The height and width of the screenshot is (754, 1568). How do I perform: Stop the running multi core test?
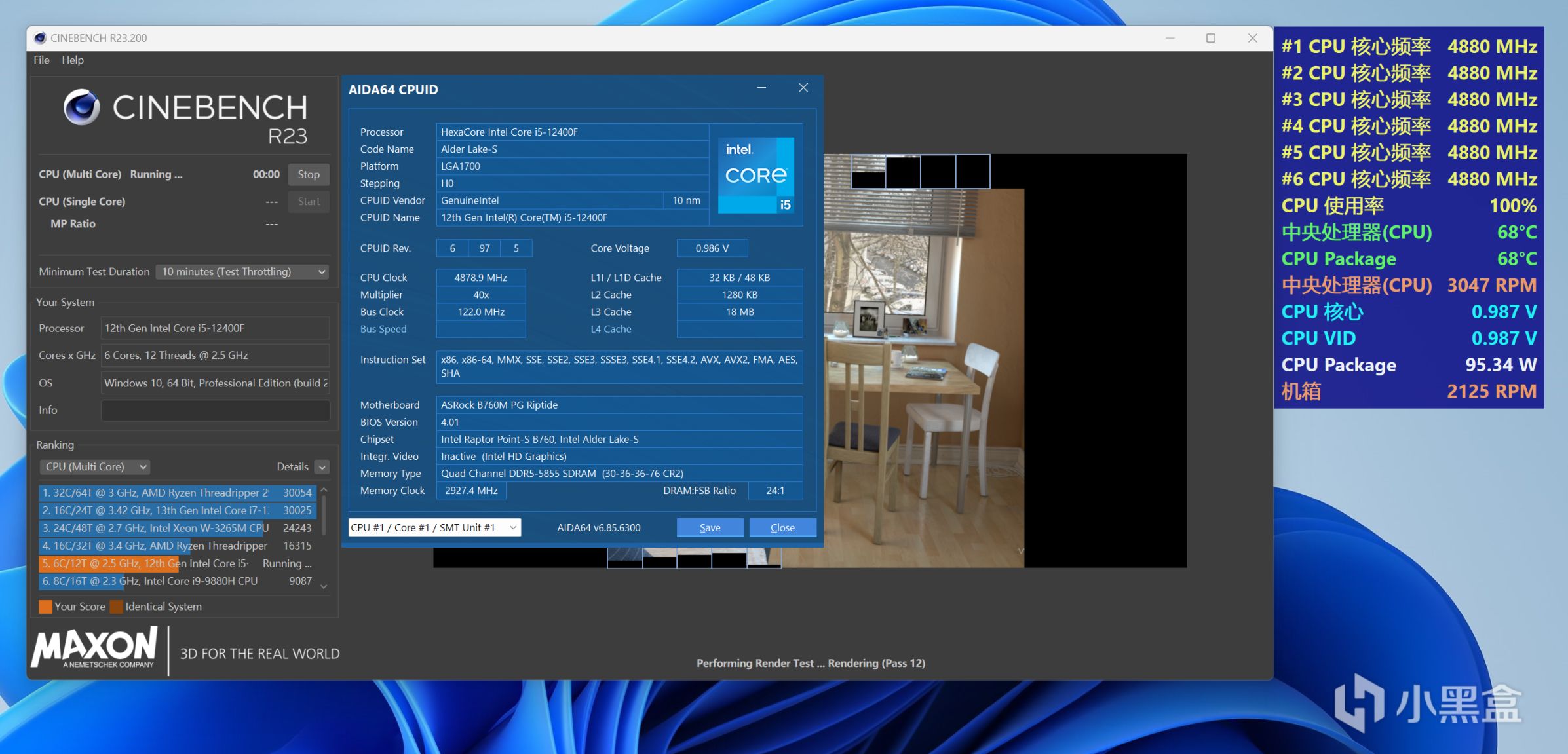[309, 174]
